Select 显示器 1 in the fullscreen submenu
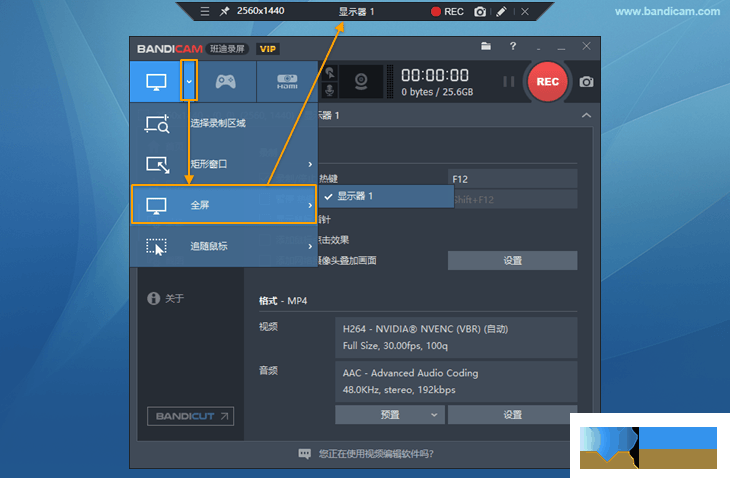This screenshot has height=478, width=730. point(386,196)
